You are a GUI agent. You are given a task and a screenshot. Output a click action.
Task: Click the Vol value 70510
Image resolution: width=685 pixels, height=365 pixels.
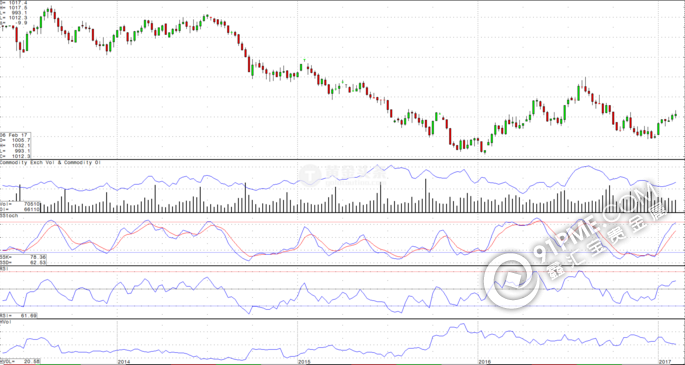(x=31, y=204)
